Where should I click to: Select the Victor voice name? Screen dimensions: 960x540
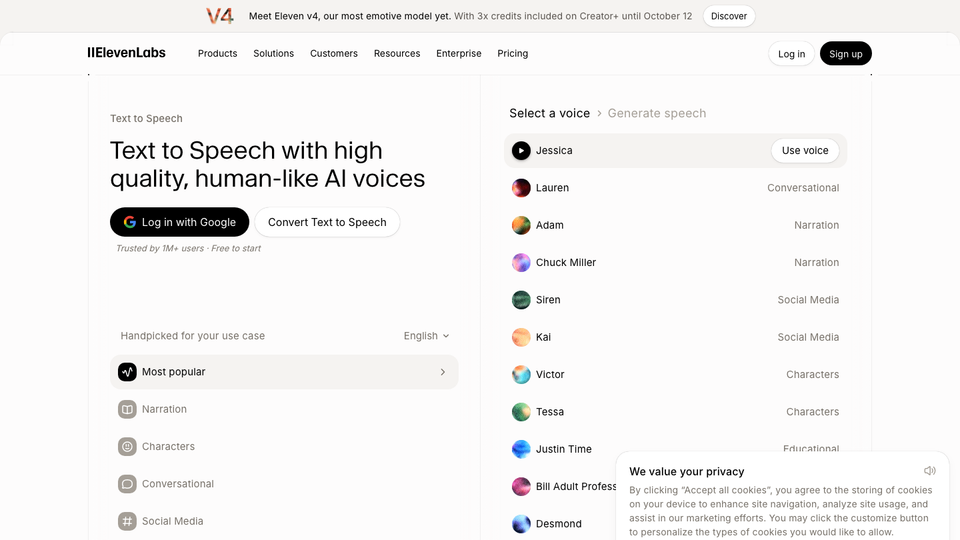click(550, 375)
